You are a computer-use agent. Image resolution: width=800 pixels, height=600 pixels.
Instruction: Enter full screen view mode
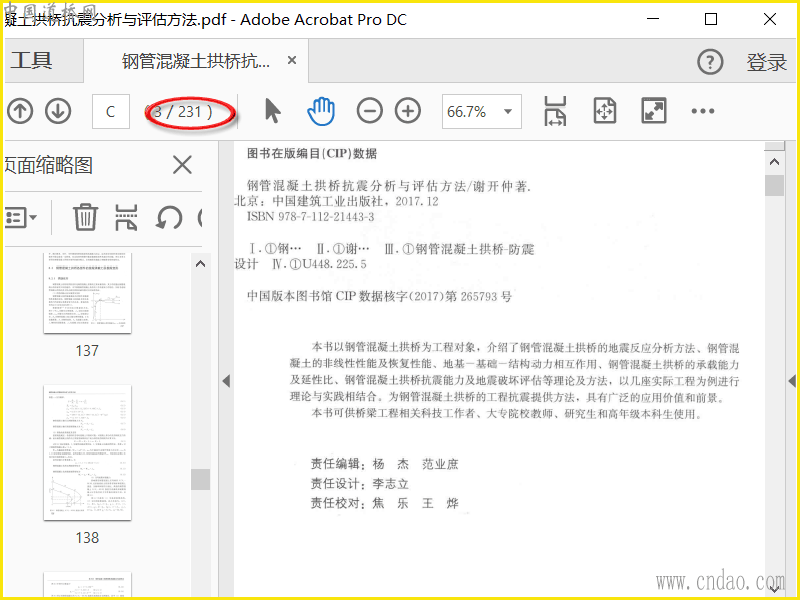click(654, 111)
